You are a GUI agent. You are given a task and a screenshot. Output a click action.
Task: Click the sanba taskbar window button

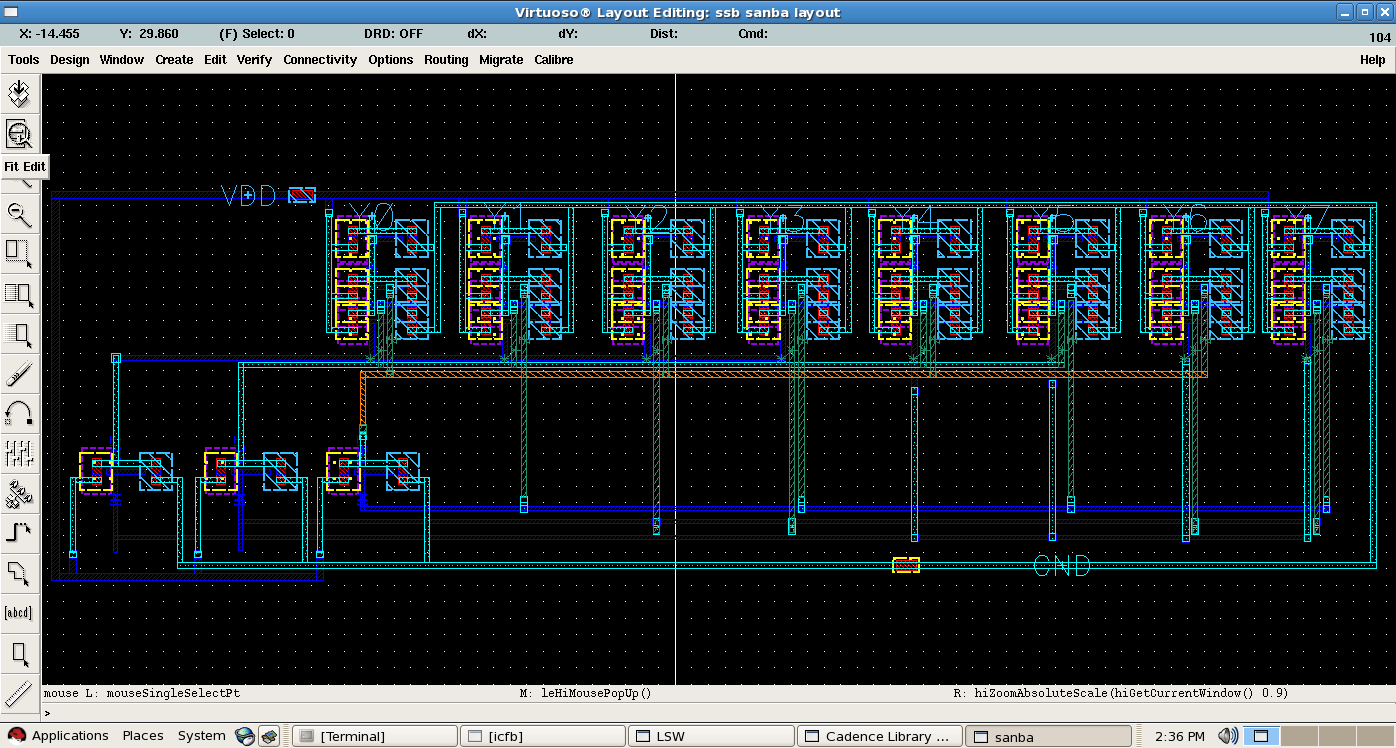coord(1047,737)
